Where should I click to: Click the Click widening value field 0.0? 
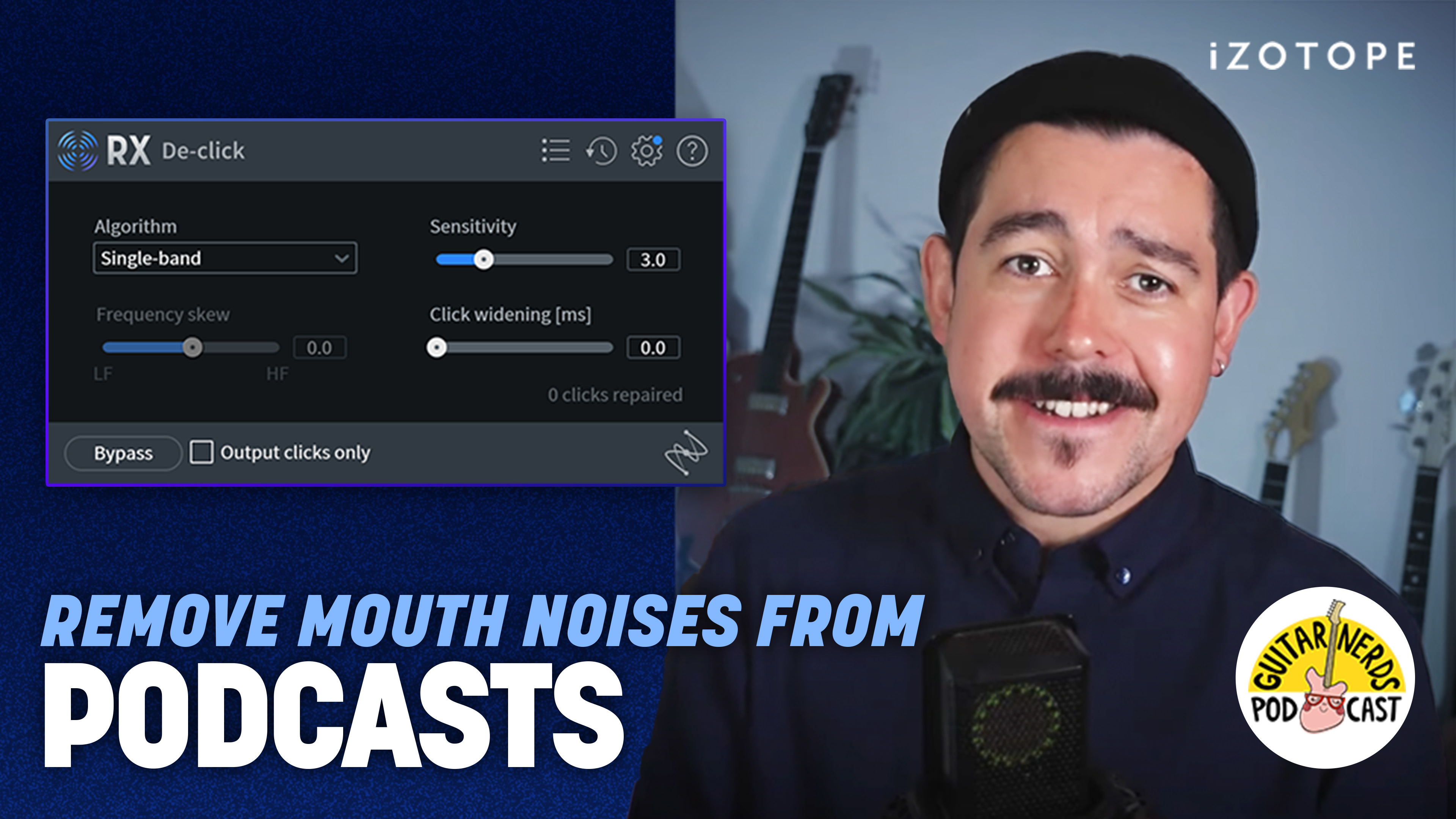click(x=653, y=348)
